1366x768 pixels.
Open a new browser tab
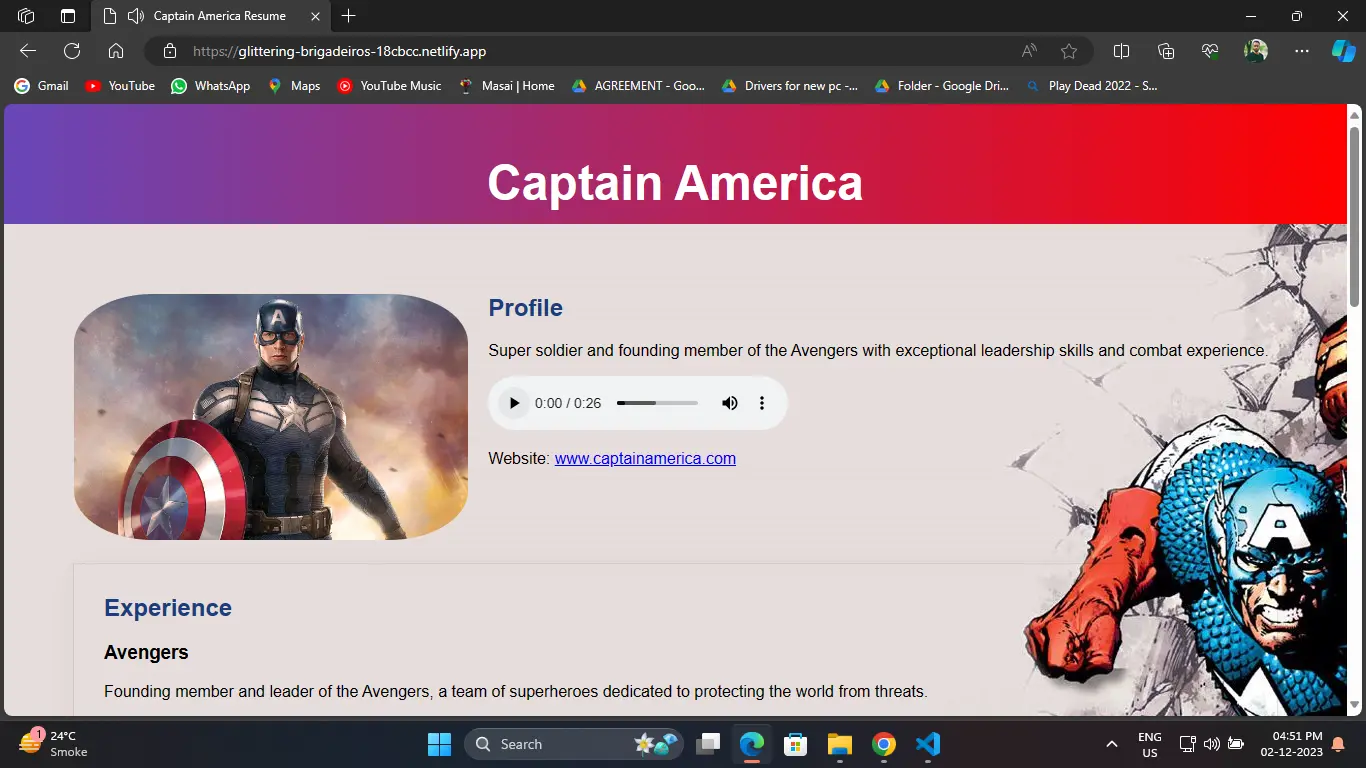(348, 16)
